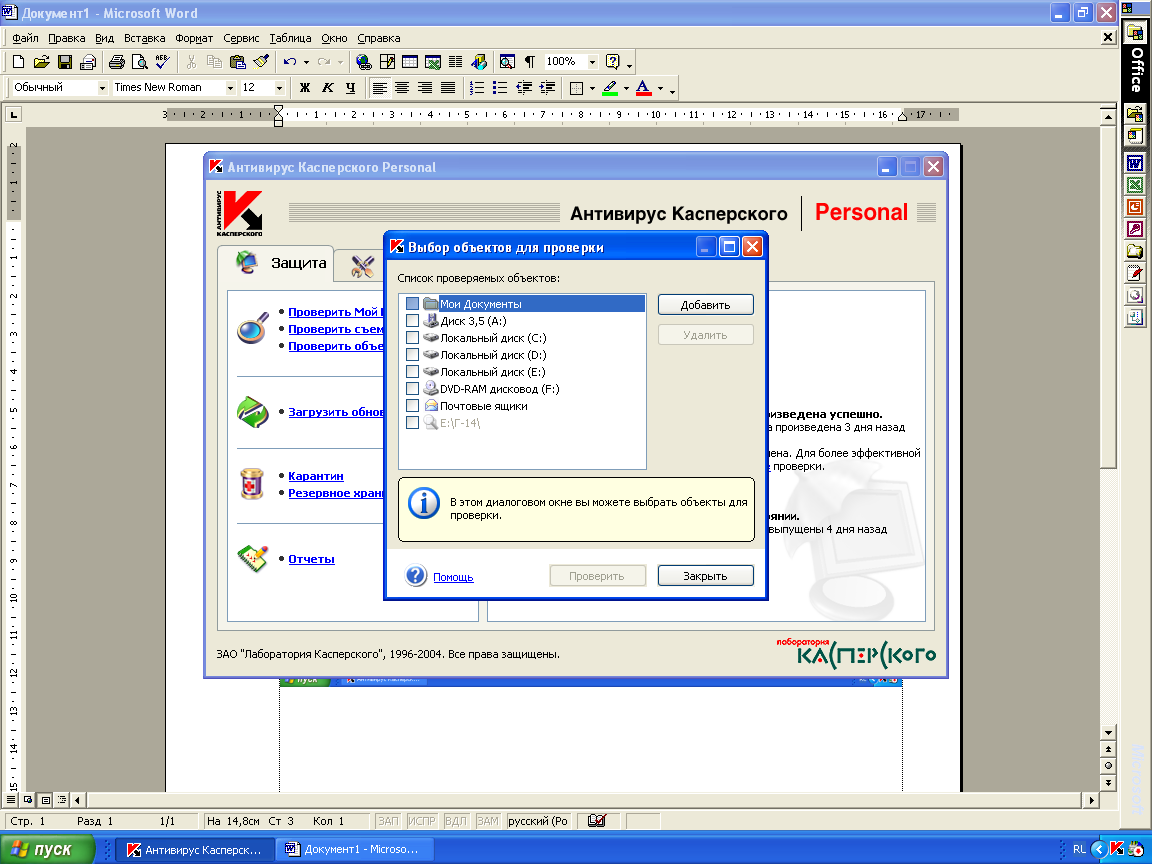The image size is (1152, 864).
Task: Open the font size 12 dropdown
Action: (x=279, y=87)
